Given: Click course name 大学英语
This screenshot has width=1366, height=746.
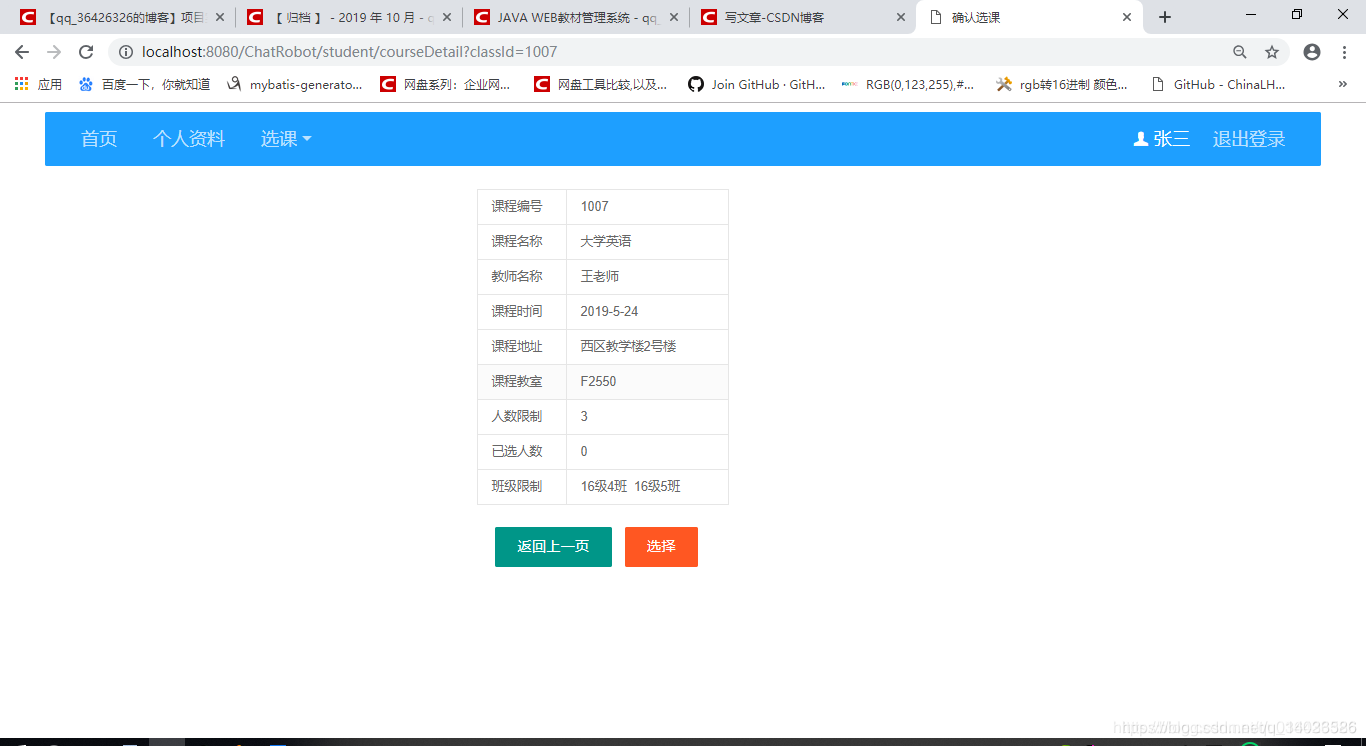Looking at the screenshot, I should pos(606,242).
